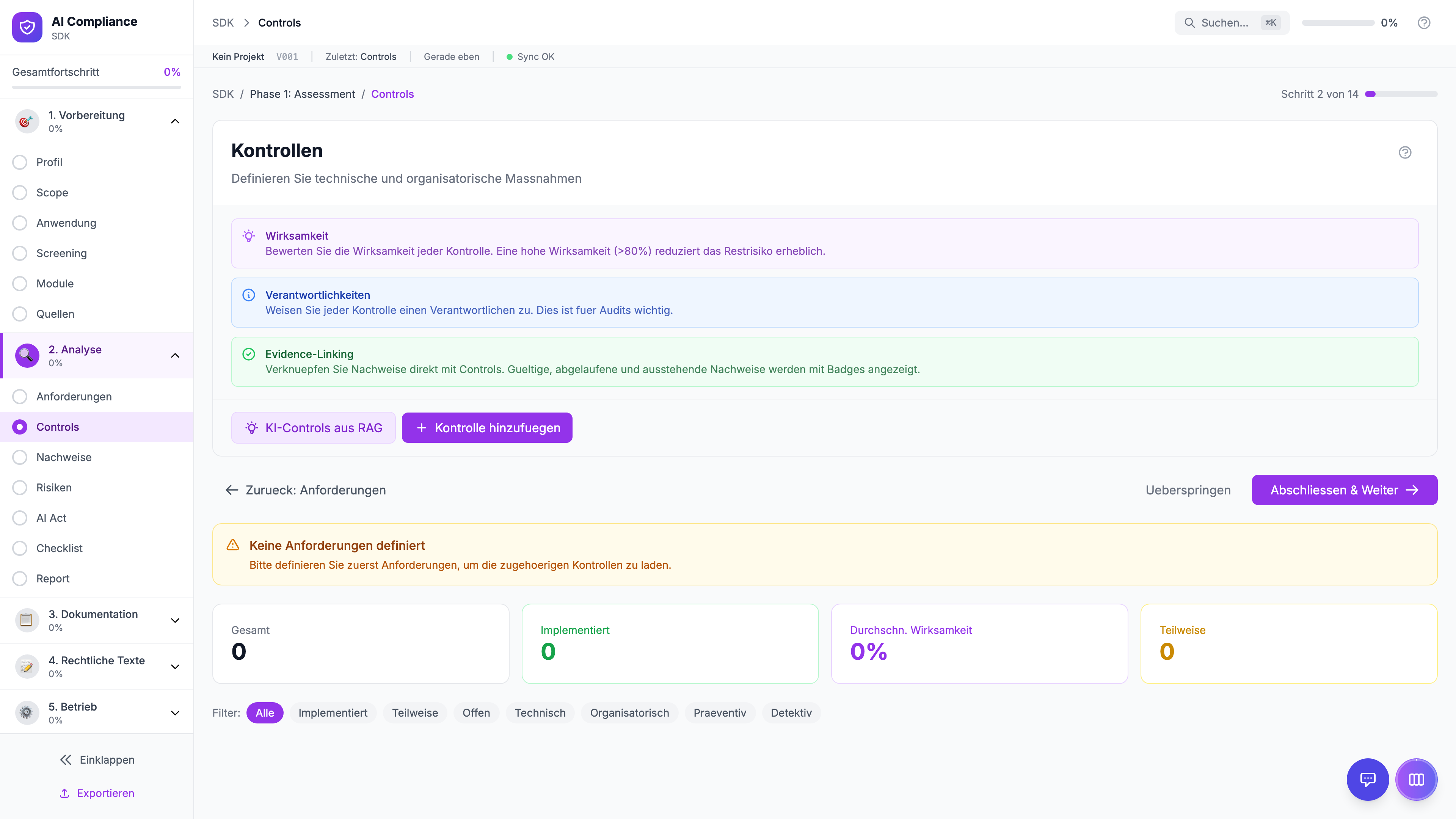Select the Profil step radio
Image resolution: width=1456 pixels, height=819 pixels.
20,162
